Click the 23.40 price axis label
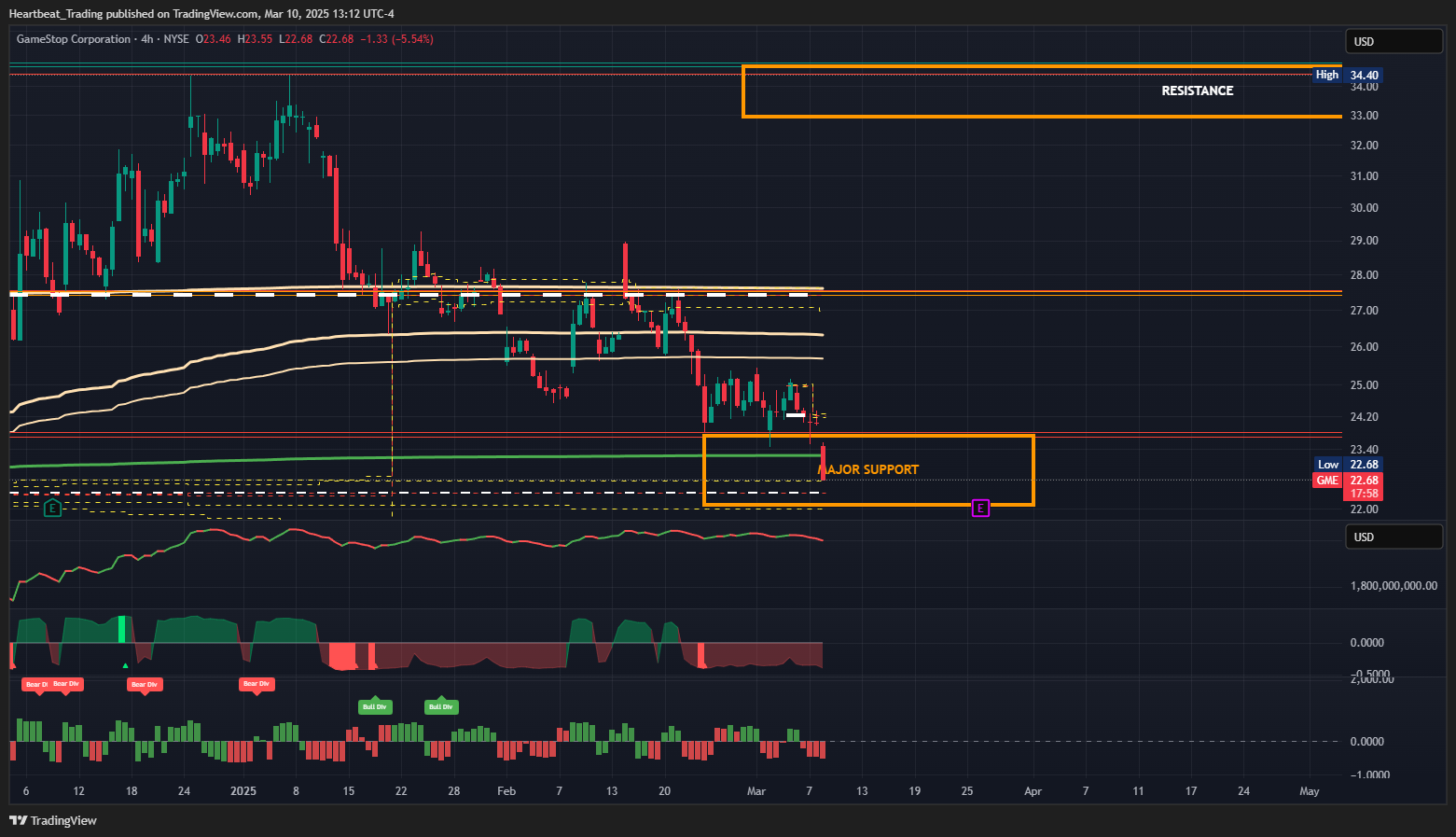The image size is (1456, 837). click(1364, 450)
